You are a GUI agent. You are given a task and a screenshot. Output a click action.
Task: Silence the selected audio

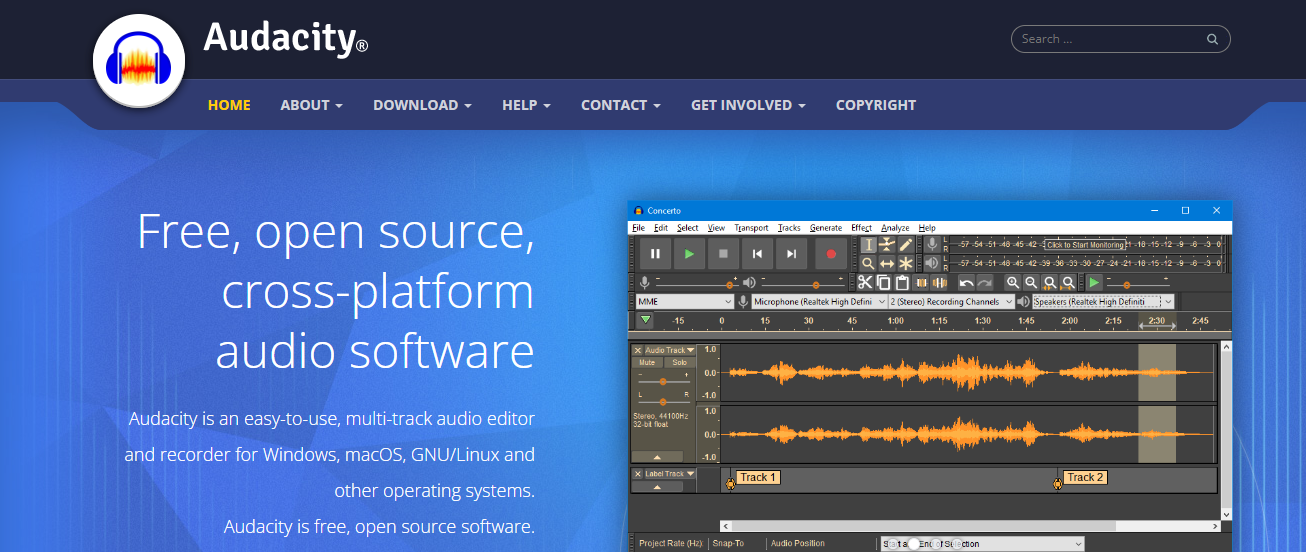(x=940, y=283)
